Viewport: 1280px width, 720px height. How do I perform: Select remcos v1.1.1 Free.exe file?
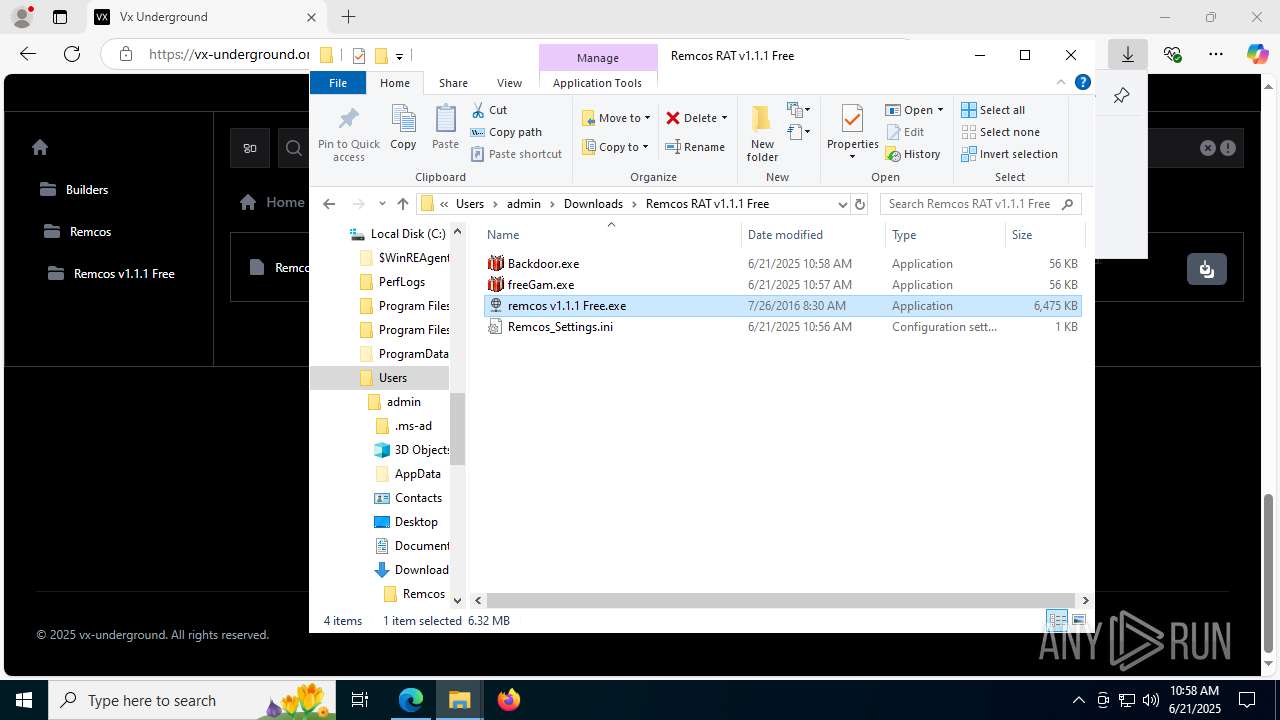click(x=782, y=306)
